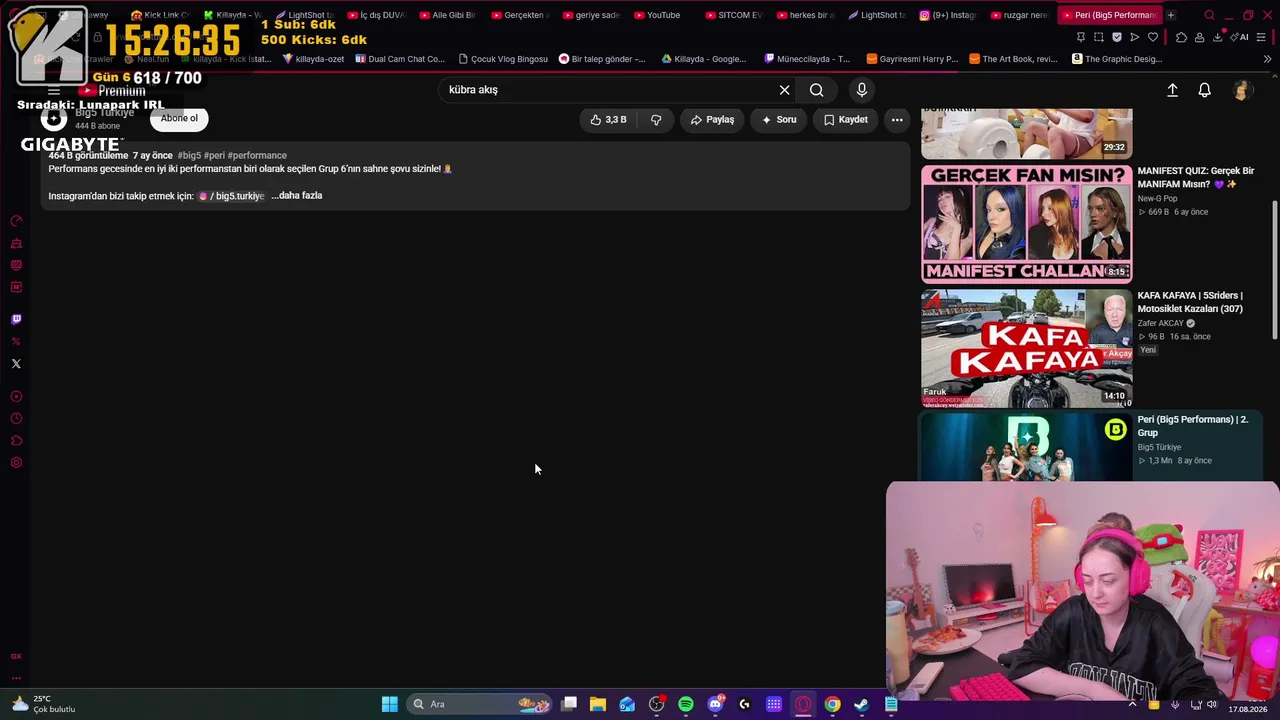
Task: Click the taskbar Ara search box
Action: click(x=480, y=704)
